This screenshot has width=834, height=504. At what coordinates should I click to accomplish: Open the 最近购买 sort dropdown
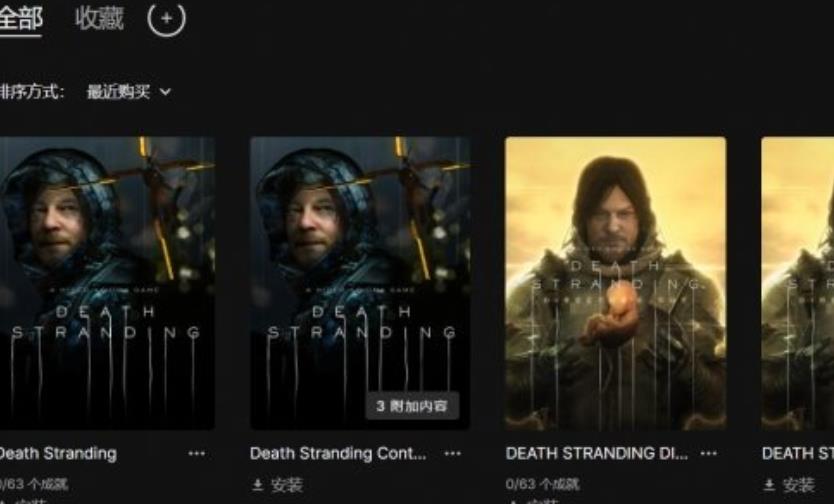point(129,92)
